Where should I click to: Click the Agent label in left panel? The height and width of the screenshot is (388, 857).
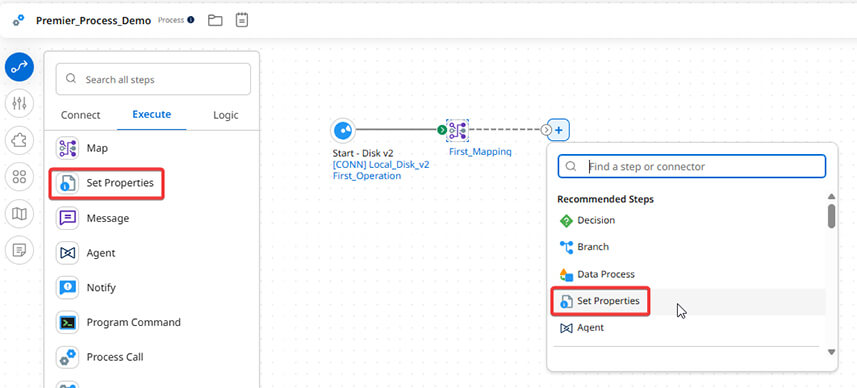click(x=101, y=253)
